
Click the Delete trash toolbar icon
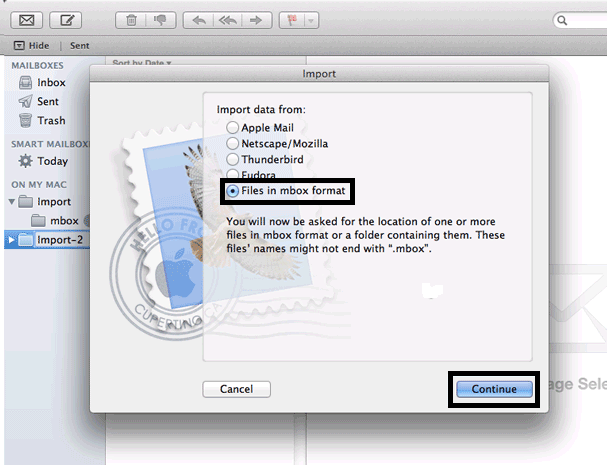(x=131, y=20)
